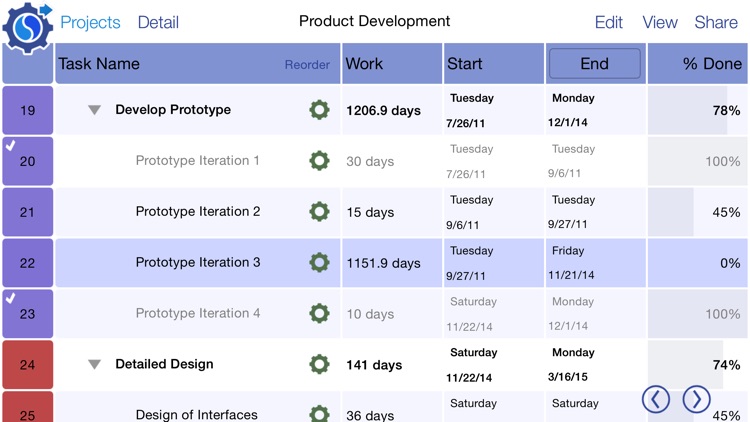Open settings gear for Prototype Iteration 1
This screenshot has width=750, height=422.
[319, 161]
